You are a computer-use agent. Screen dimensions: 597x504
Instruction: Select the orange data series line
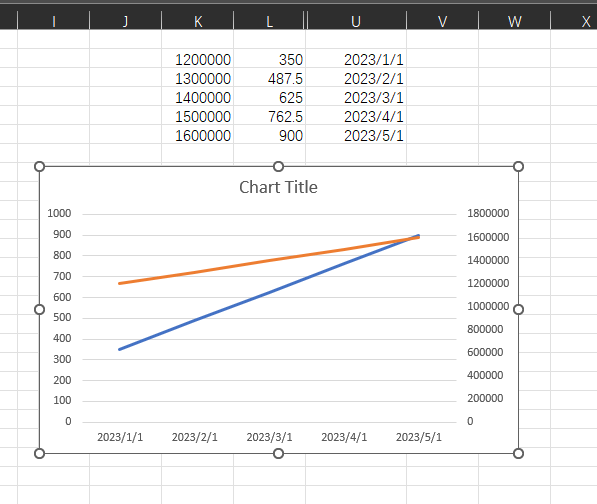(269, 261)
